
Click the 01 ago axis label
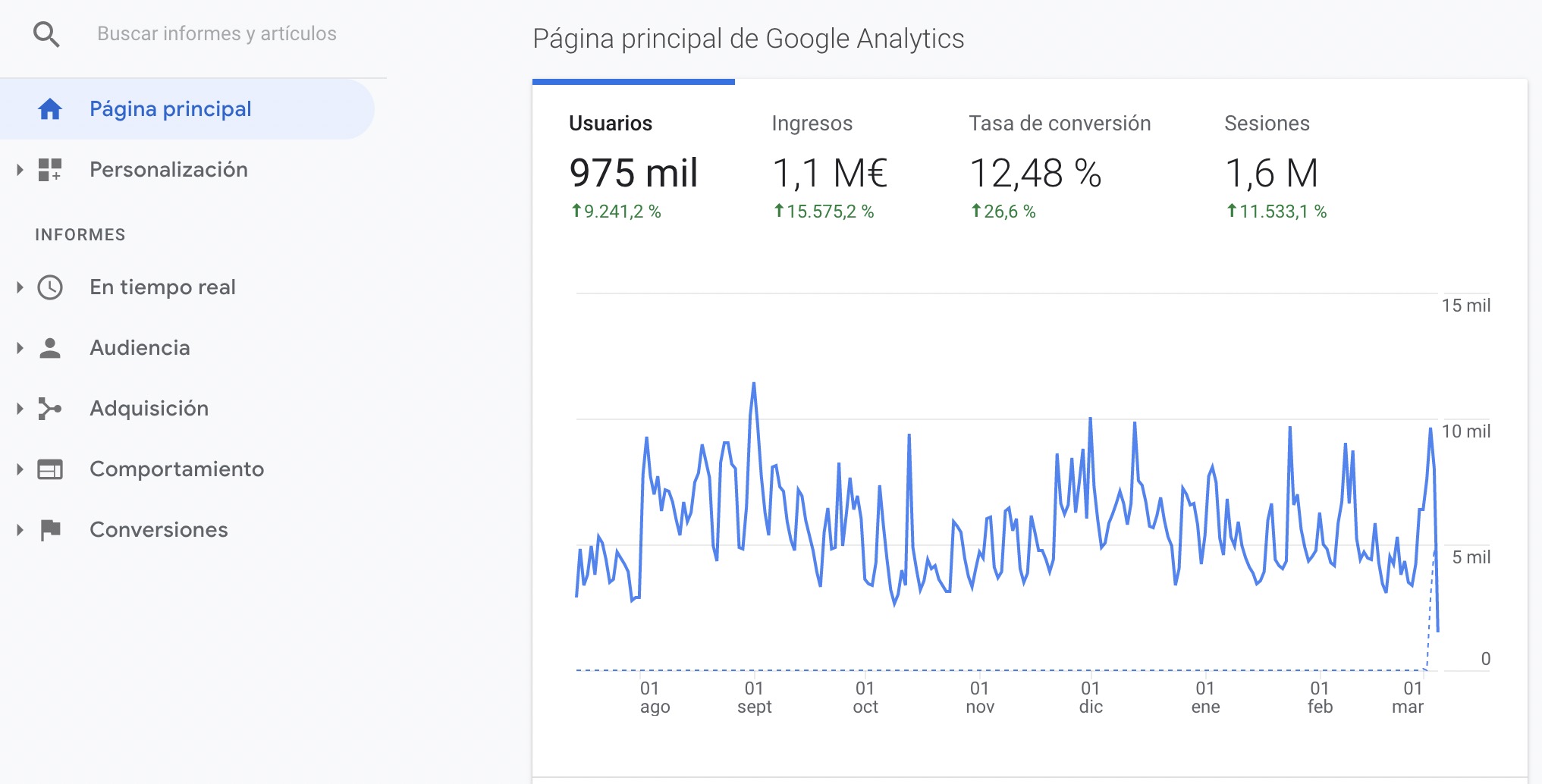point(655,698)
